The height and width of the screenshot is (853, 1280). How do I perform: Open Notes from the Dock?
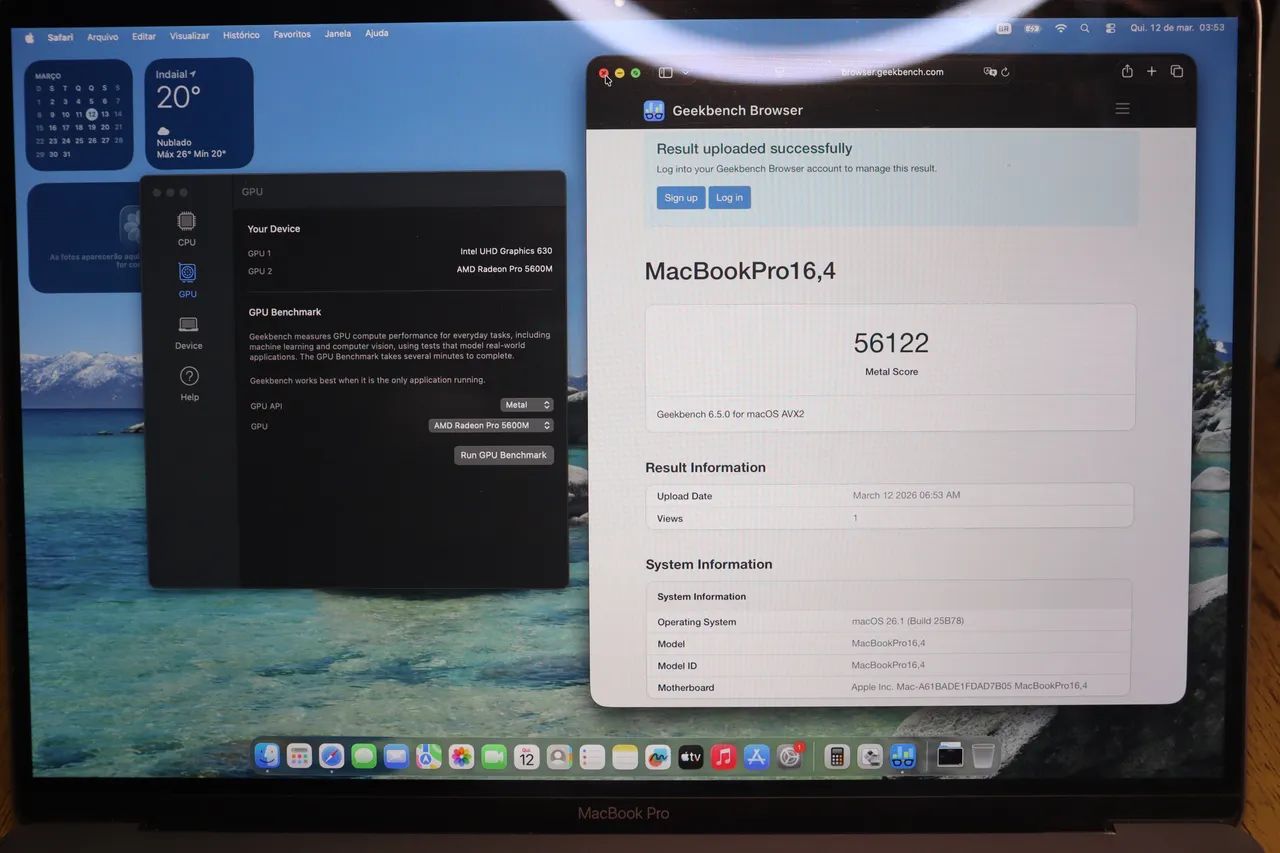click(625, 757)
